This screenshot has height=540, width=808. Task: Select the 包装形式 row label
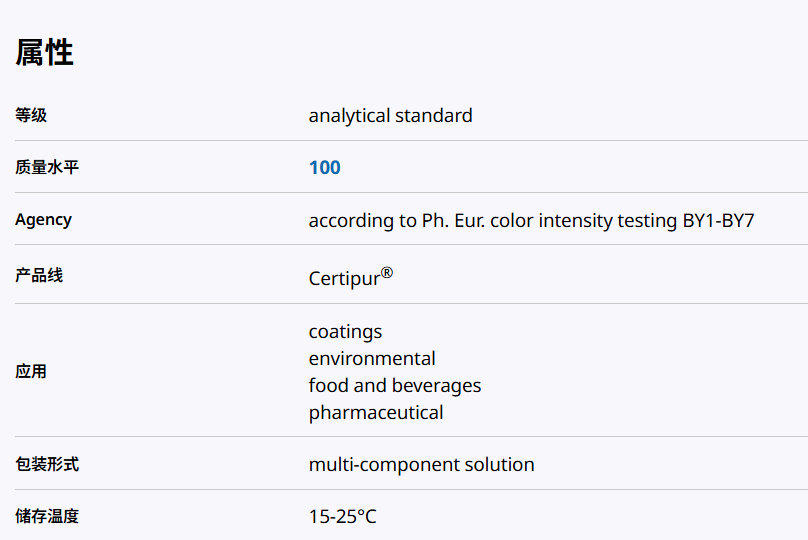click(x=47, y=464)
